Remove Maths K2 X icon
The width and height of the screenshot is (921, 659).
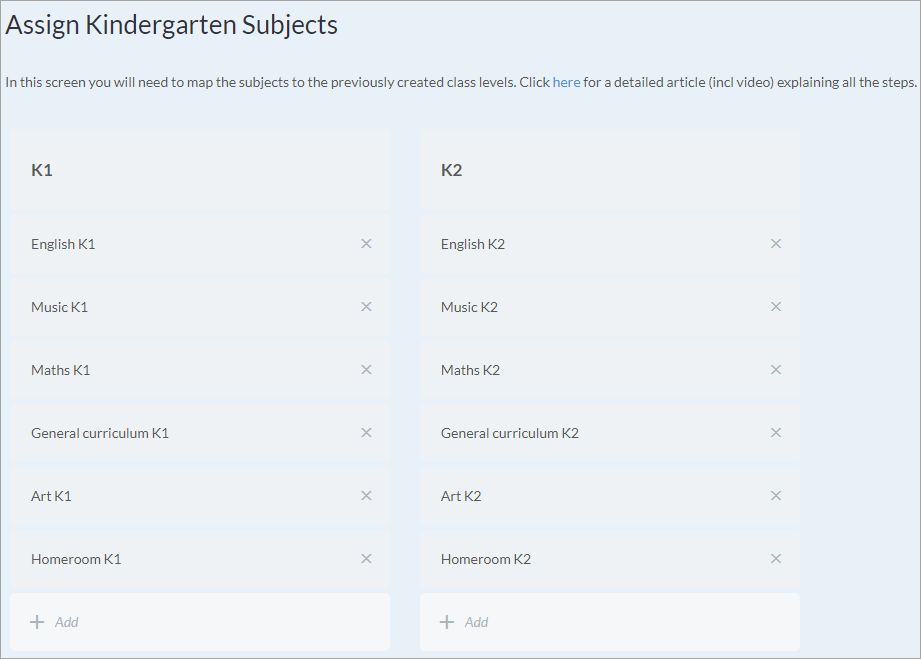776,369
